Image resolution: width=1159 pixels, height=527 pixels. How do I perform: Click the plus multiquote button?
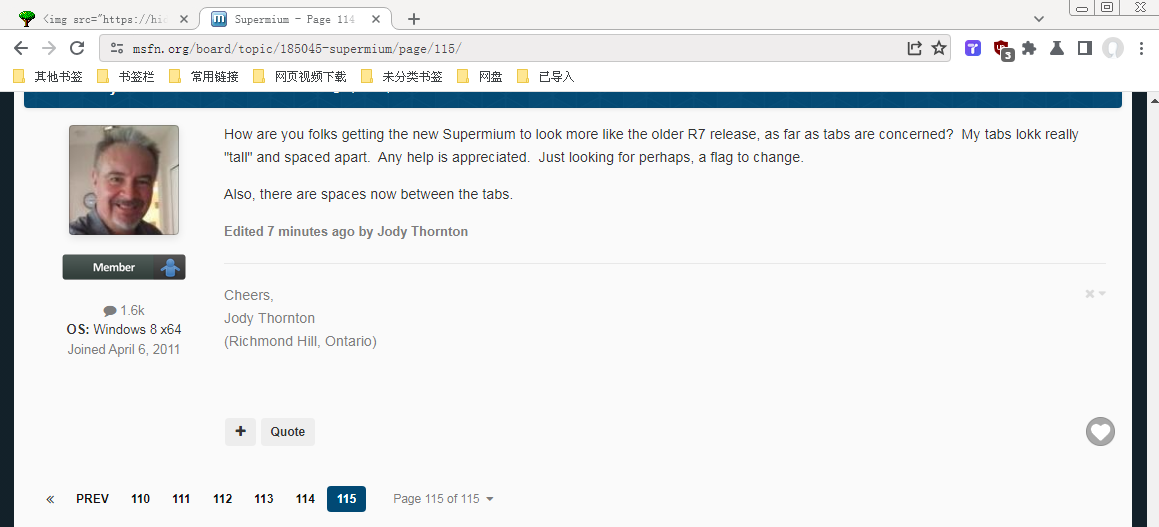[x=240, y=432]
